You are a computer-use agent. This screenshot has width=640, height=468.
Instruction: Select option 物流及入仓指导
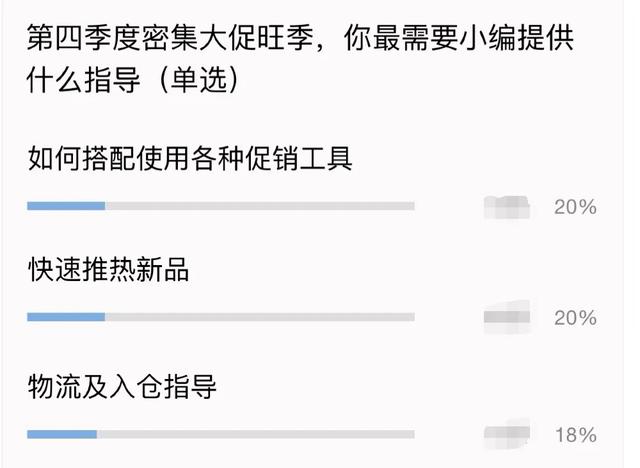[x=122, y=386]
